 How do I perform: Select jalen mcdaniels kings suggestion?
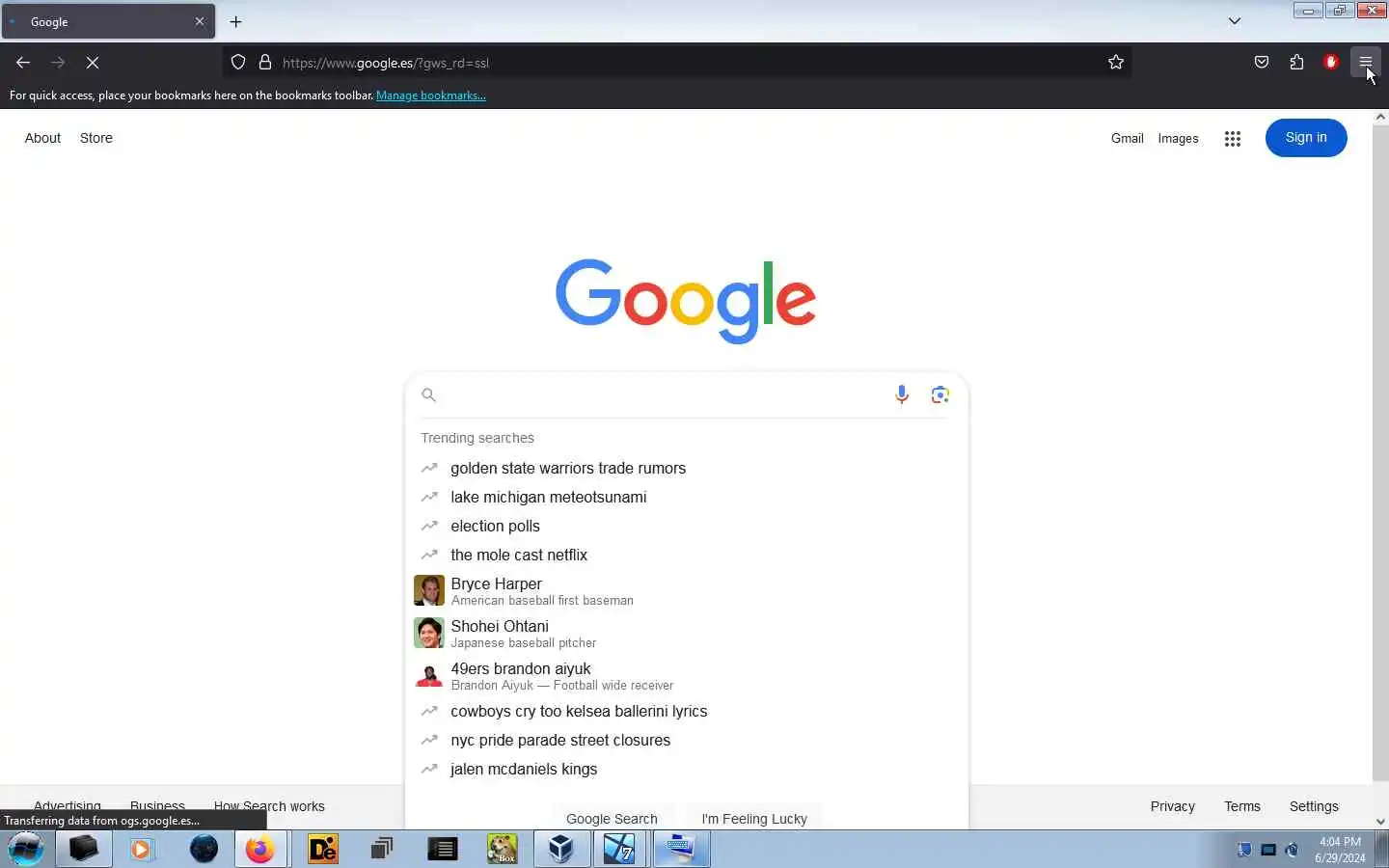(x=686, y=769)
